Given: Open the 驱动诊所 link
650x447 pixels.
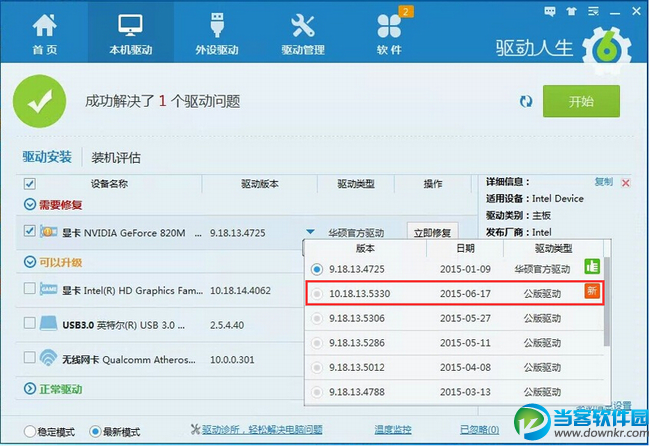Looking at the screenshot, I should (x=262, y=430).
